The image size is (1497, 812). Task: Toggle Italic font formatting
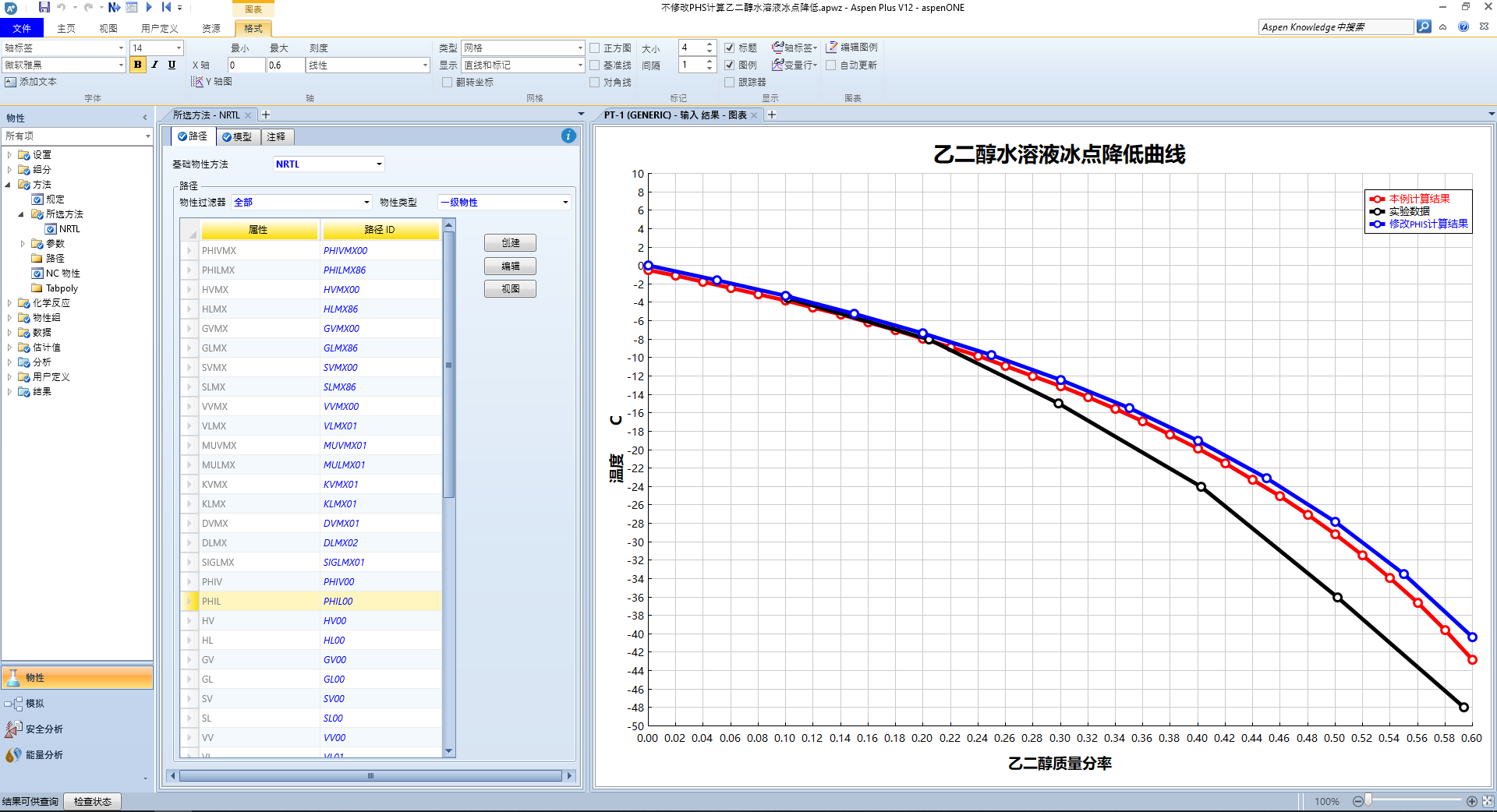click(x=155, y=65)
